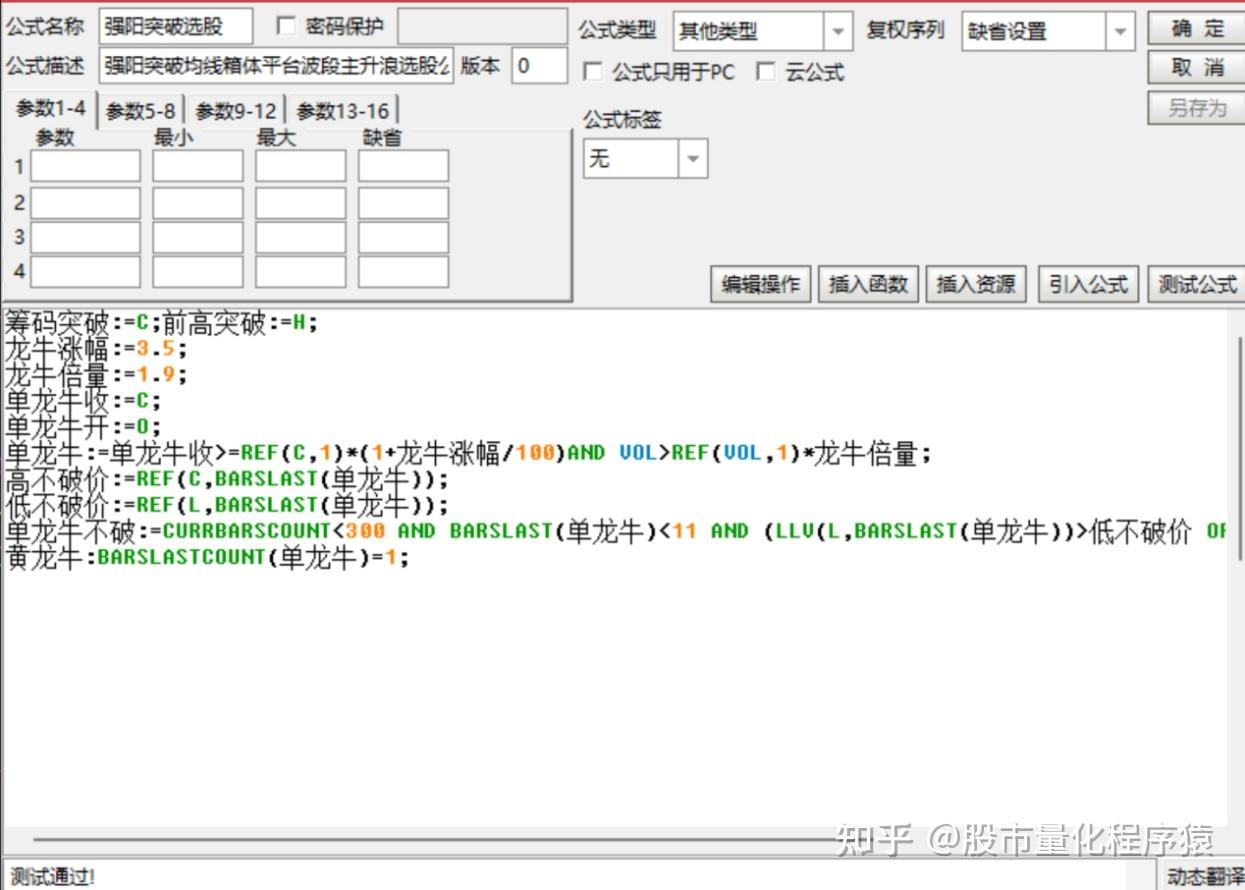Click the code line 龙牛倍量:=1.9;
The image size is (1245, 890).
coord(96,375)
